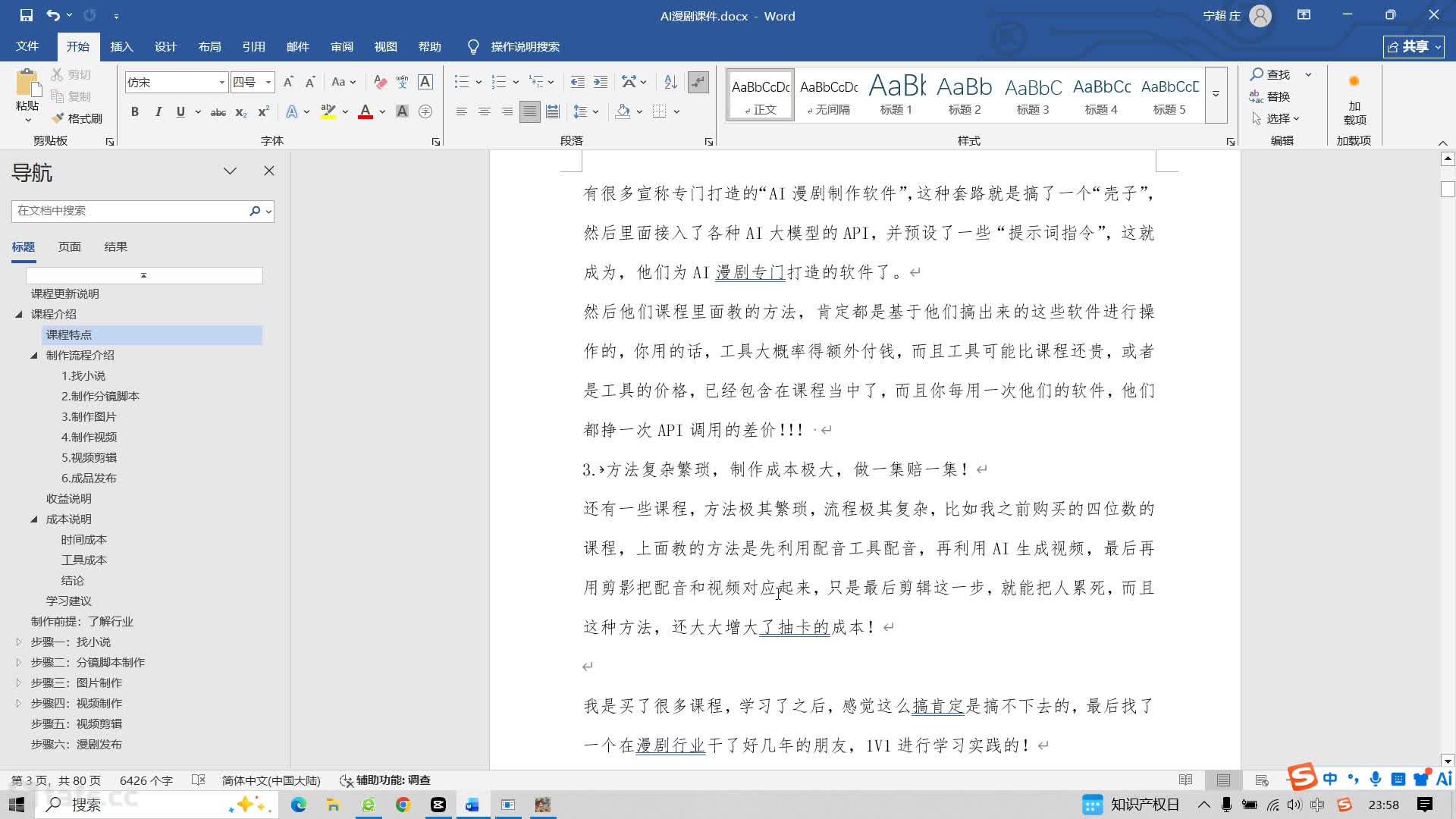Open the 审阅 ribbon tab

(341, 46)
